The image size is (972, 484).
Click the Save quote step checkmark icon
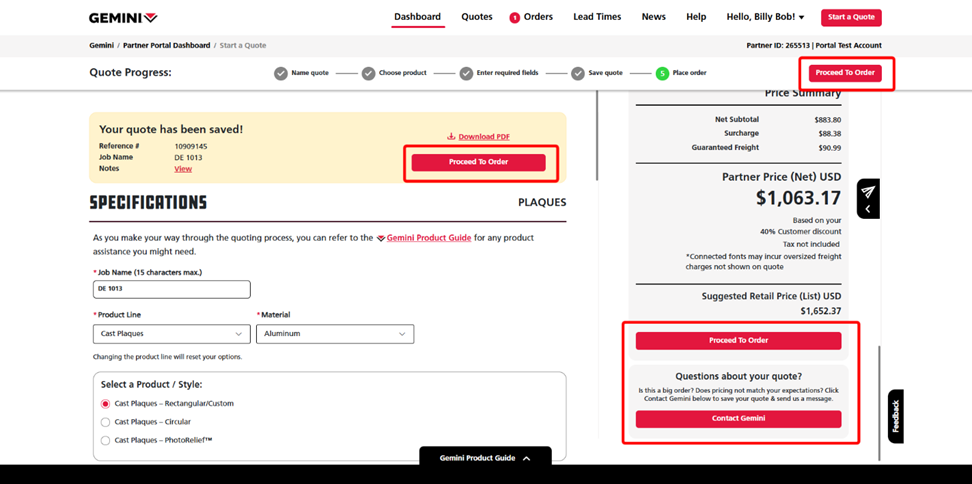pyautogui.click(x=578, y=73)
